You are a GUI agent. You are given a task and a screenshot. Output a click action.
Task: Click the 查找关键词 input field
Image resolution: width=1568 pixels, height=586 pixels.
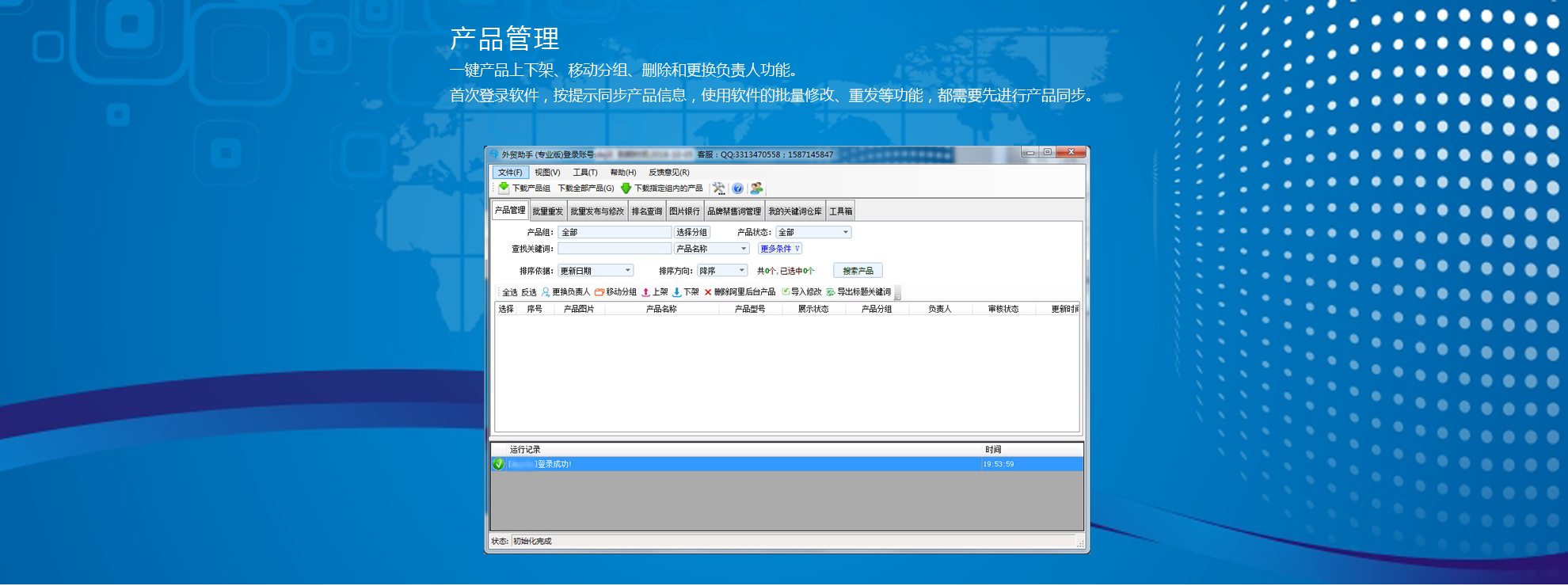(x=615, y=249)
